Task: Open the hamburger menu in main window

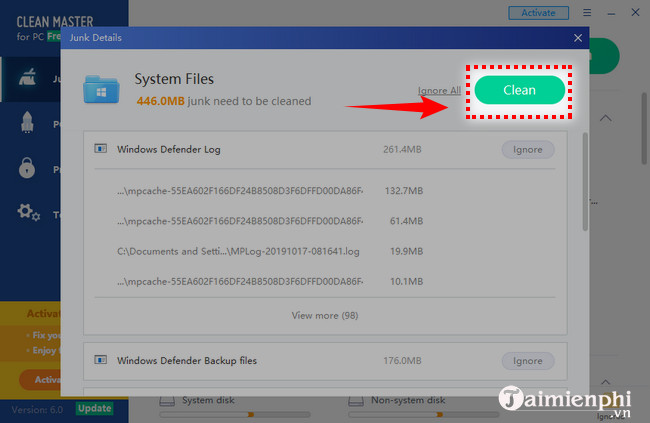Action: coord(587,13)
